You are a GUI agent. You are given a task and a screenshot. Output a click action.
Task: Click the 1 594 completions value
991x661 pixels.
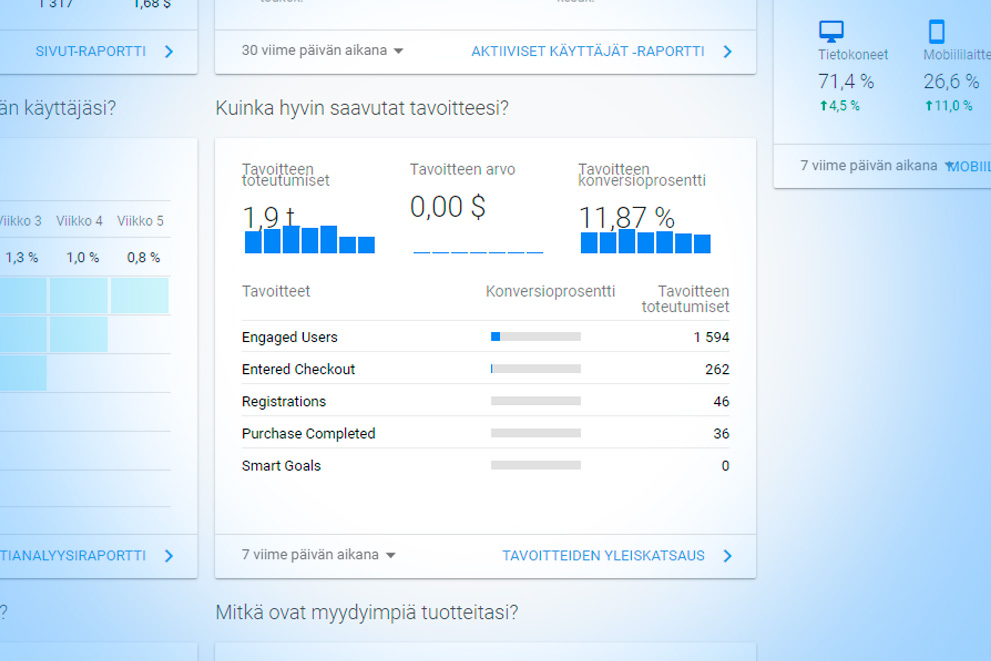click(x=711, y=337)
